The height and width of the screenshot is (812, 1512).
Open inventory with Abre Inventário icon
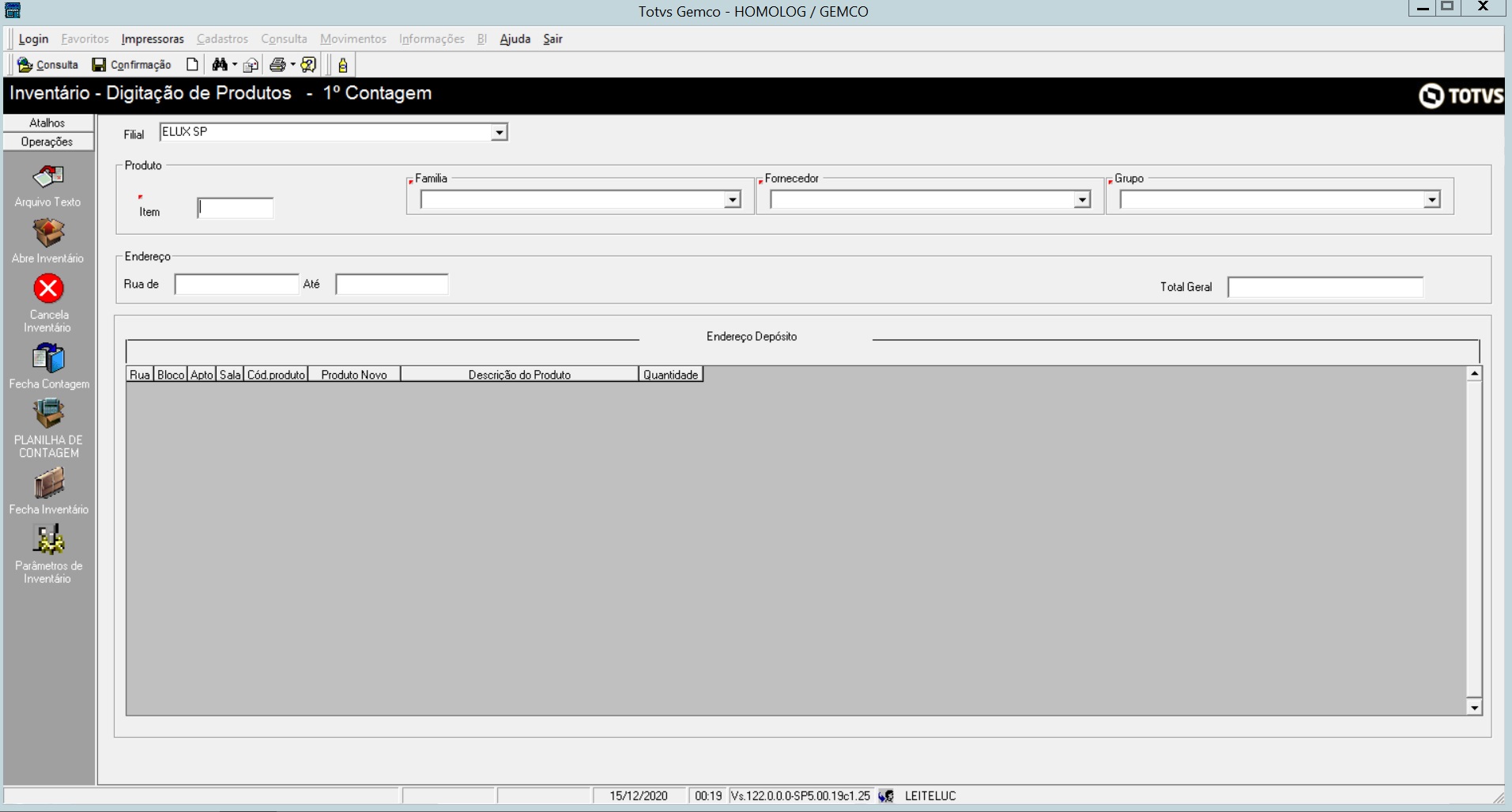pos(48,232)
